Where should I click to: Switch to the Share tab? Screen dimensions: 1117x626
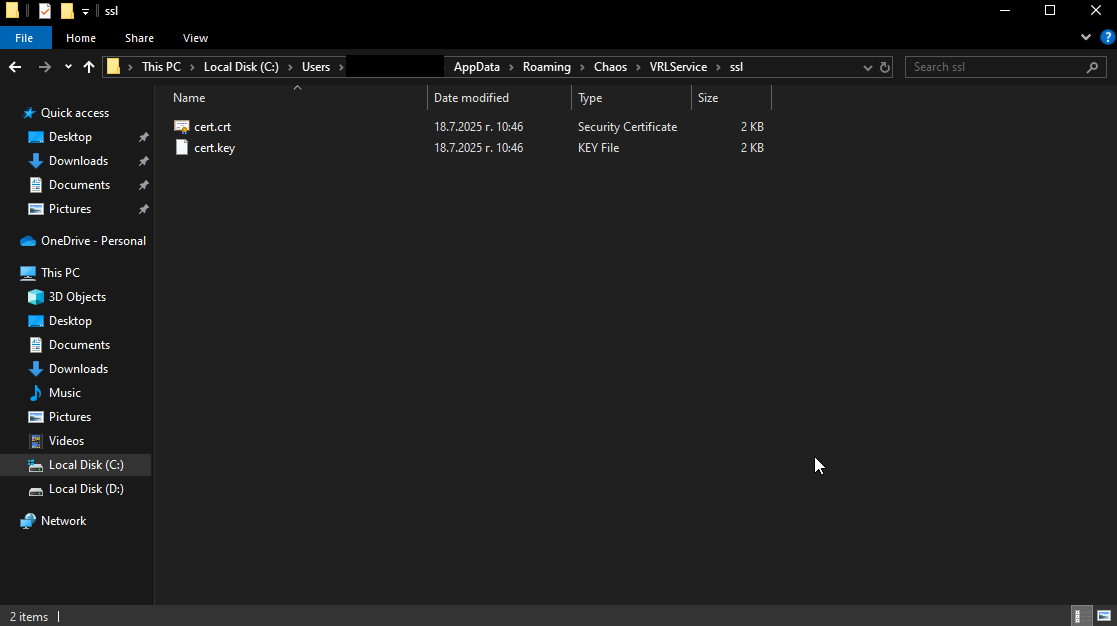139,37
